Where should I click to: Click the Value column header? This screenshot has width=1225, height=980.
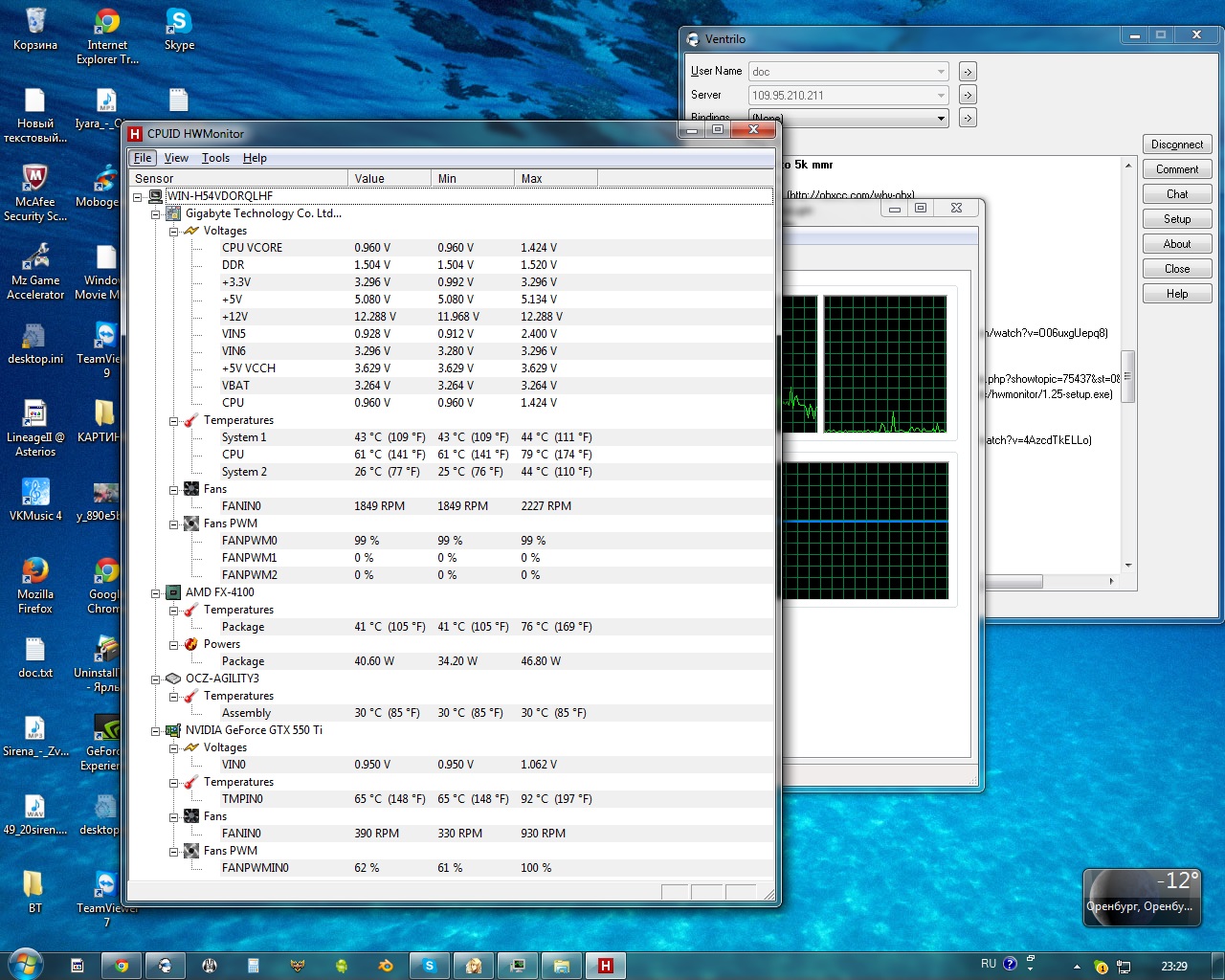coord(390,178)
